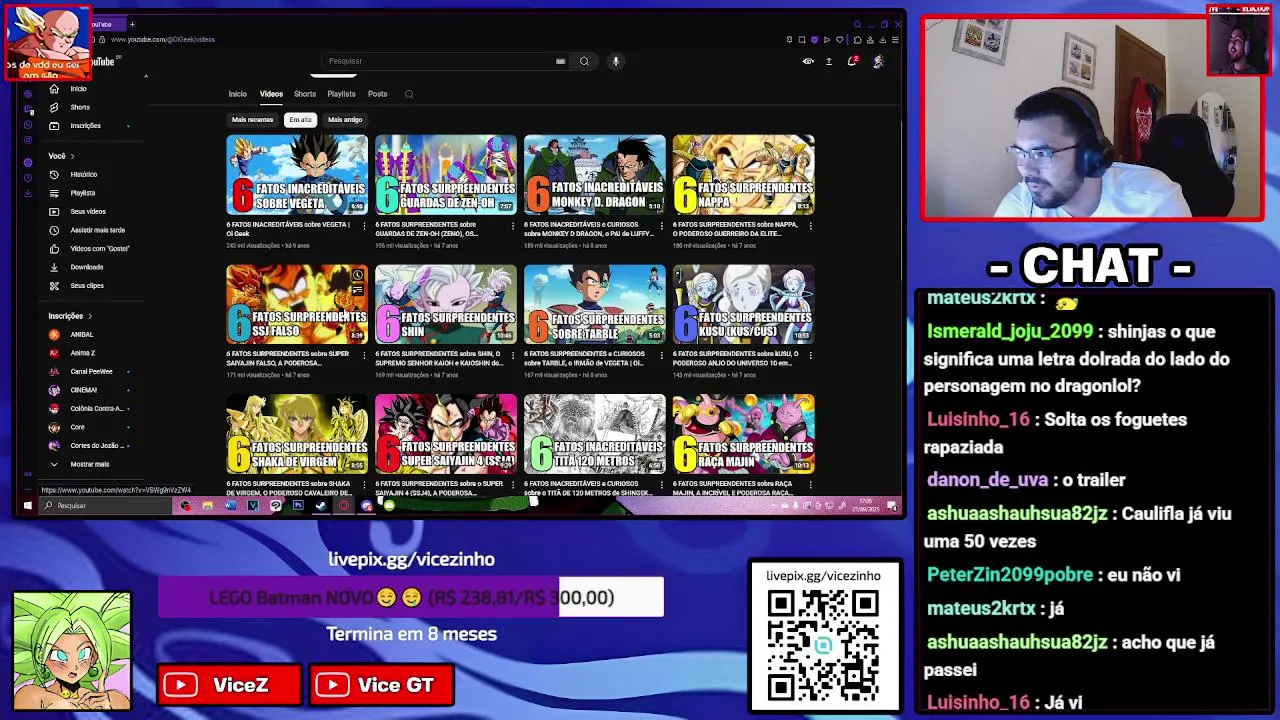Click the browser address bar URL
The image size is (1280, 720).
[x=163, y=40]
